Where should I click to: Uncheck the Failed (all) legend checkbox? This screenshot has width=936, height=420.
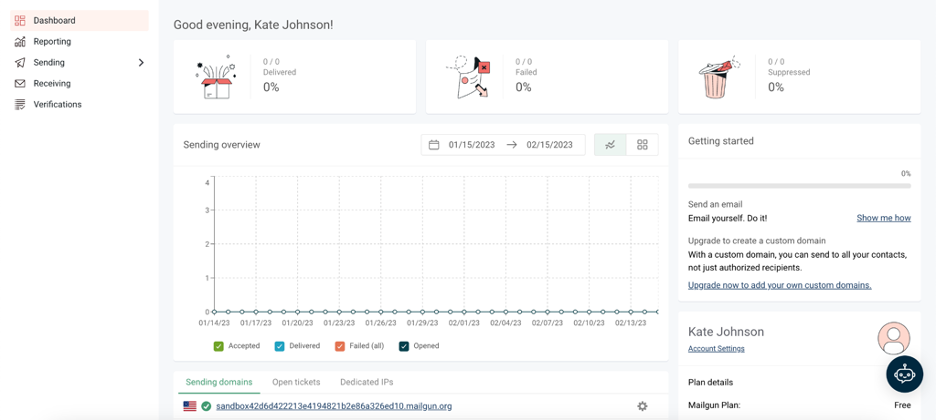[340, 346]
